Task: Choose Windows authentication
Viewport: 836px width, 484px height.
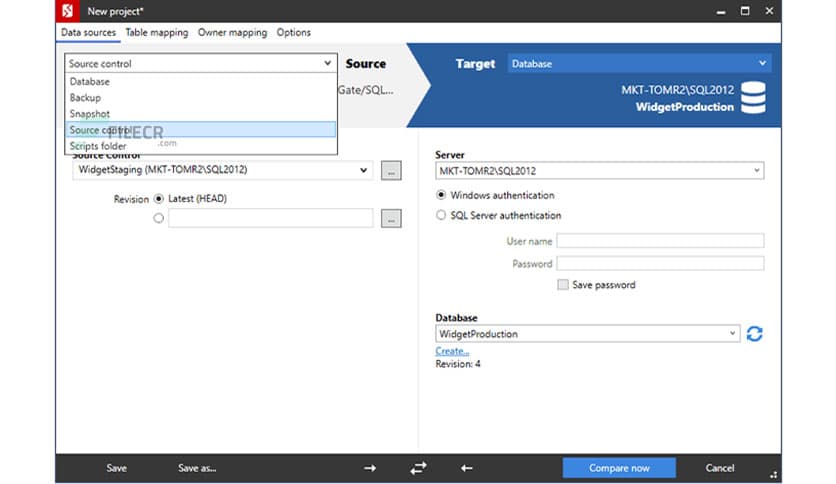Action: click(x=441, y=195)
